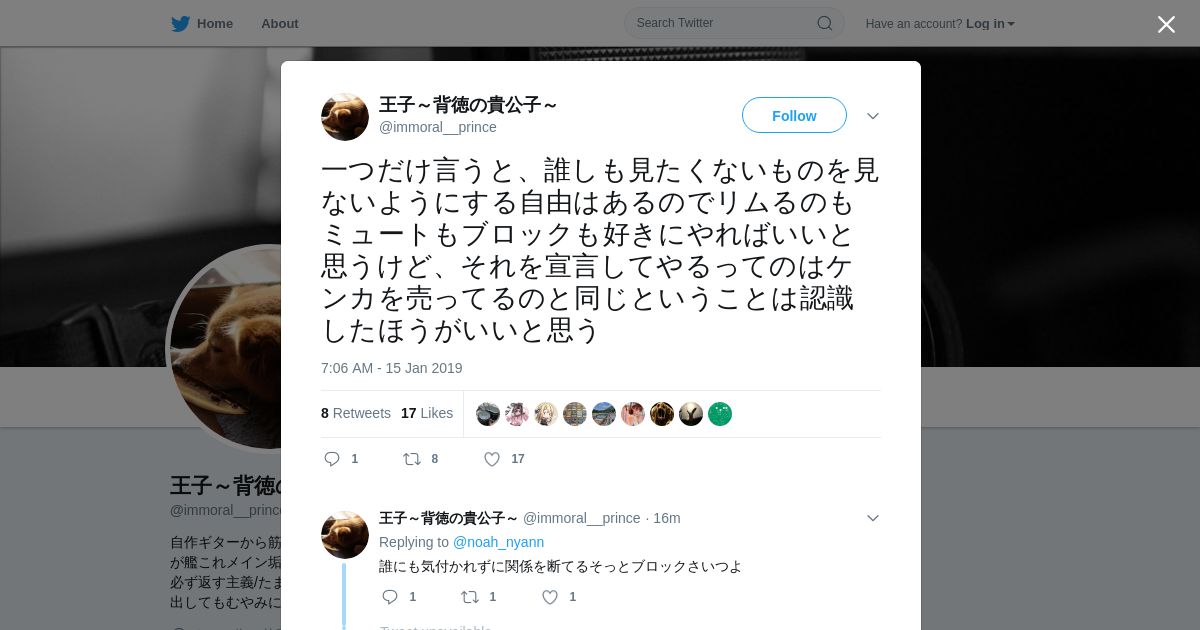Click the reply icon on the 16m reply tweet
Viewport: 1200px width, 630px height.
pos(390,597)
